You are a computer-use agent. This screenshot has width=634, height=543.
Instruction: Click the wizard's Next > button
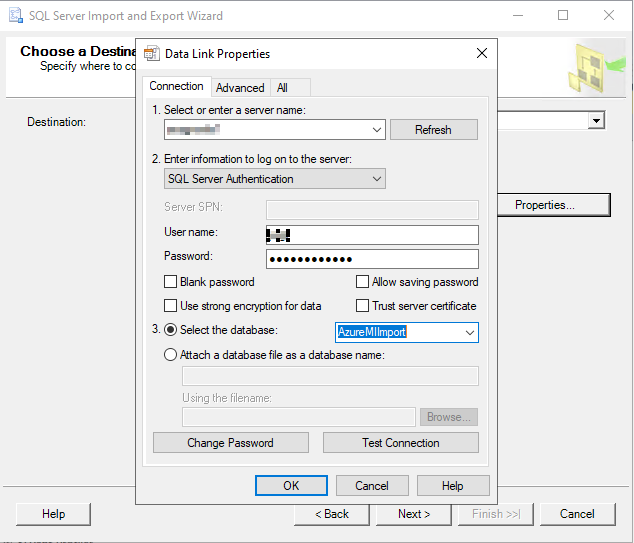click(x=414, y=514)
